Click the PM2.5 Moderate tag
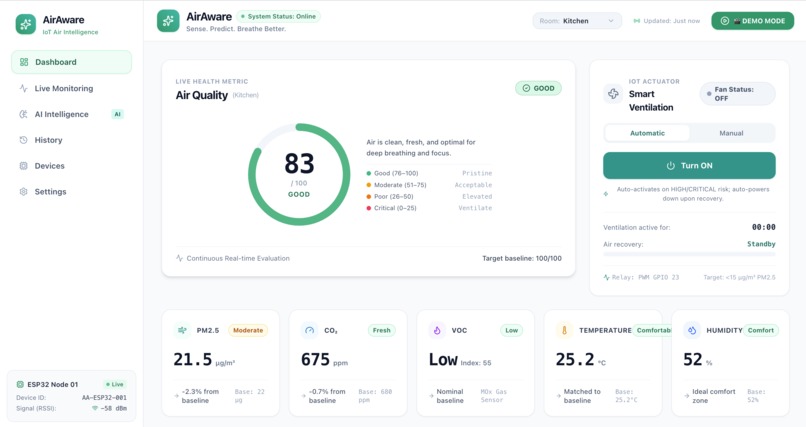Image resolution: width=806 pixels, height=427 pixels. [248, 330]
